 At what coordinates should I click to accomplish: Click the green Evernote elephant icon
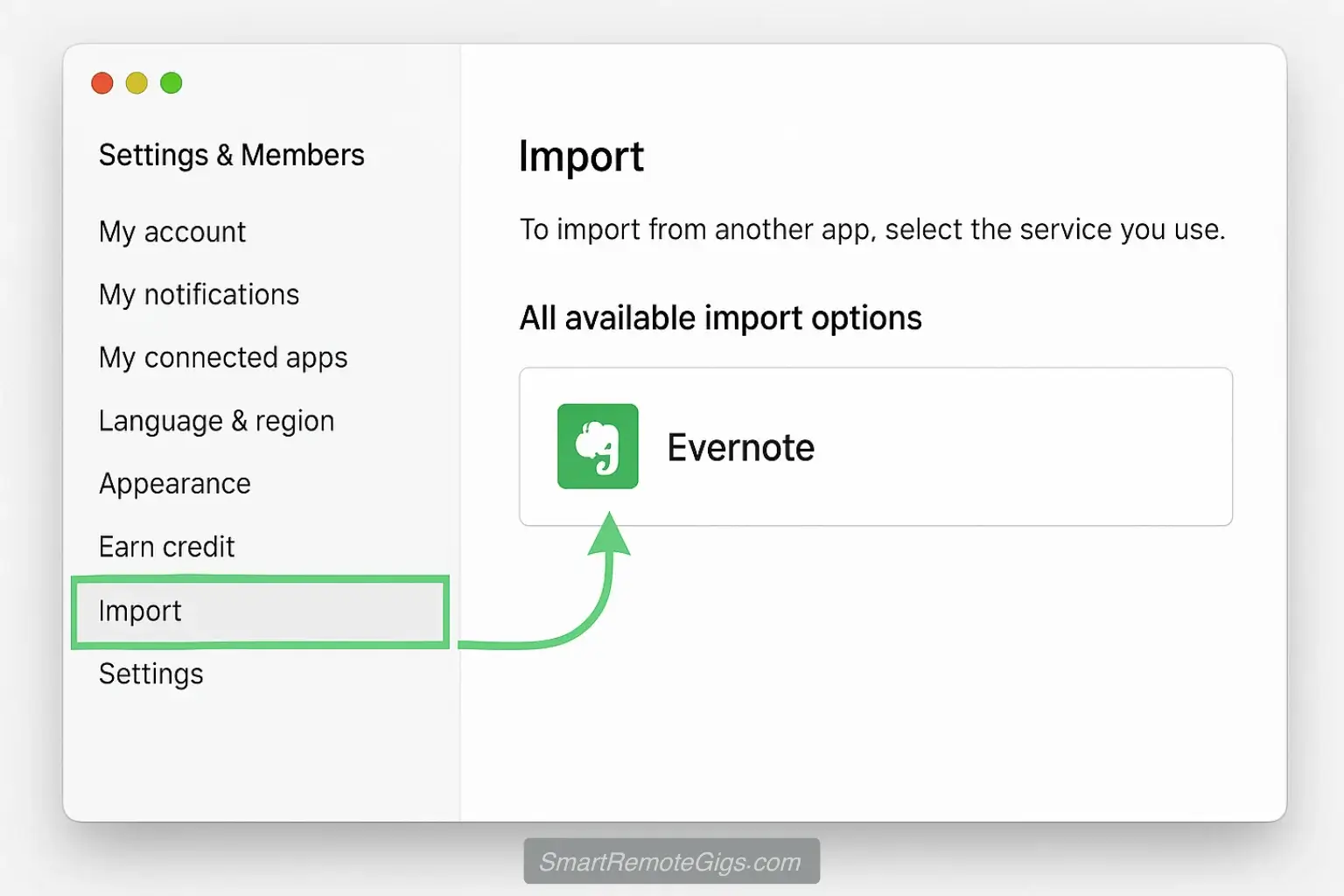[598, 446]
